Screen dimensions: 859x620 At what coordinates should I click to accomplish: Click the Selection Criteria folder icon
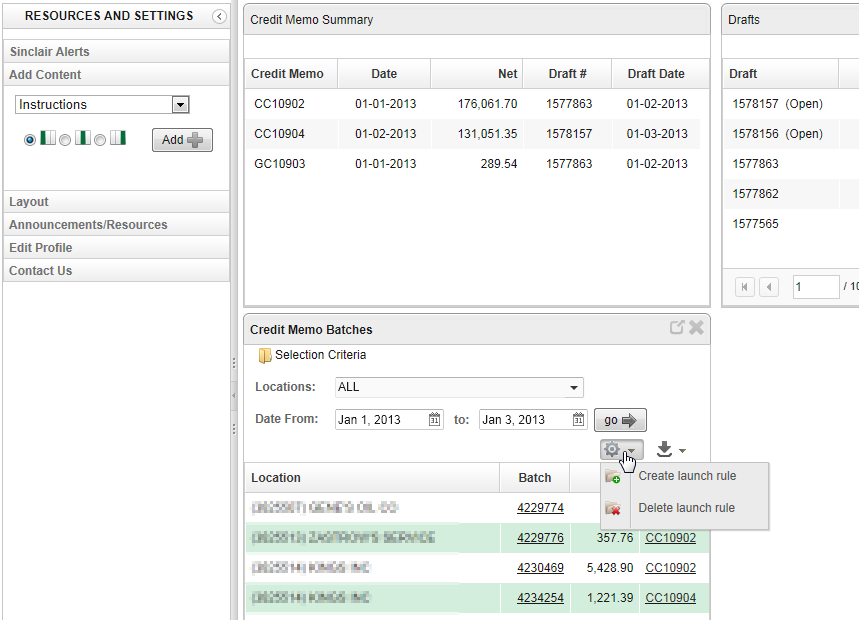tap(265, 355)
